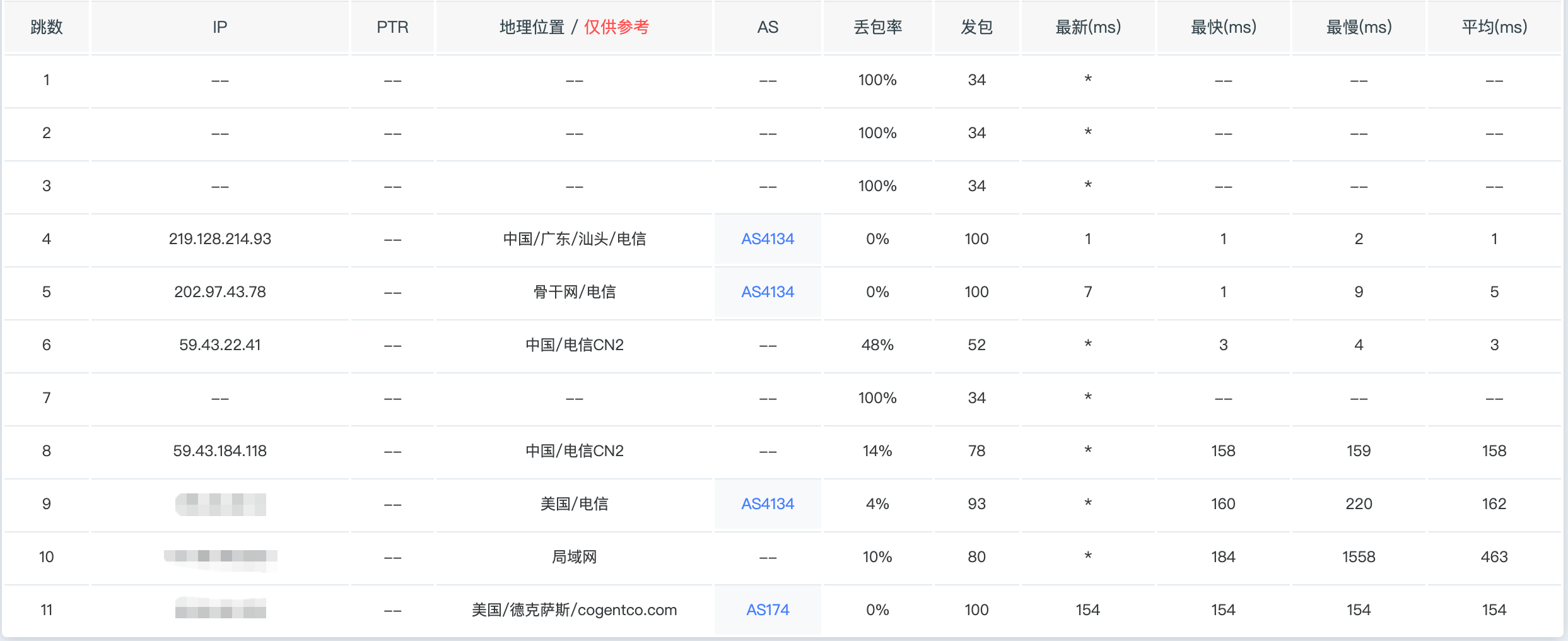Open the AS4134 link for IP 202.97.43.78
This screenshot has height=641, width=1568.
767,292
